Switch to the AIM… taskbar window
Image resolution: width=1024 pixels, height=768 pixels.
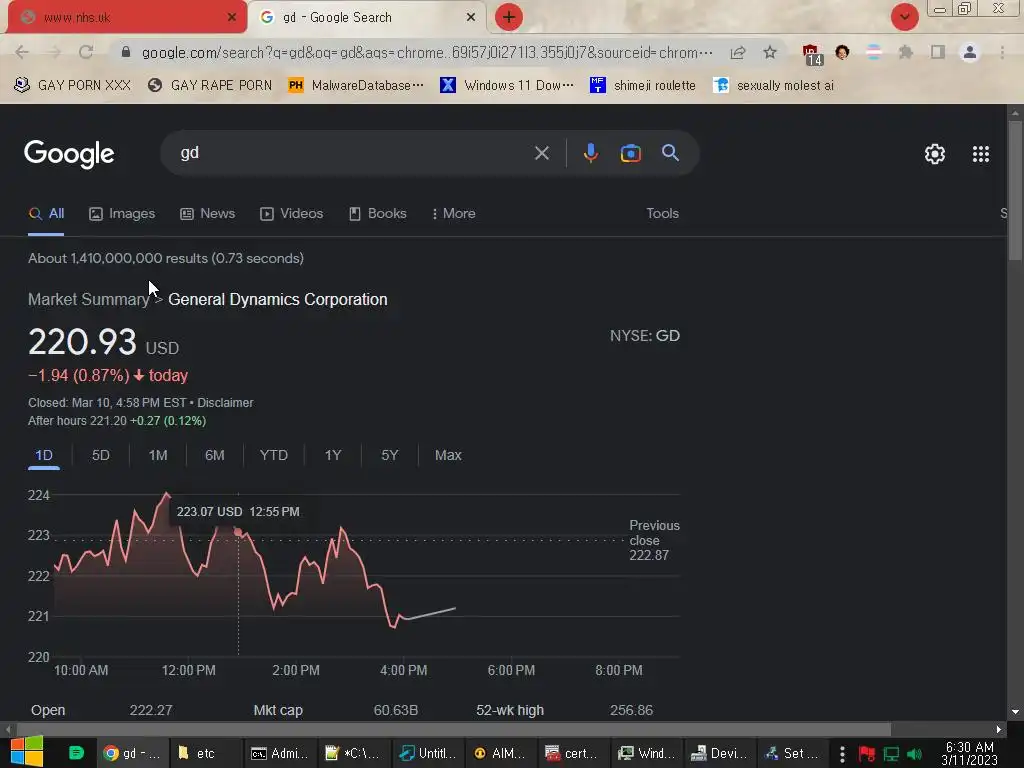pyautogui.click(x=500, y=753)
